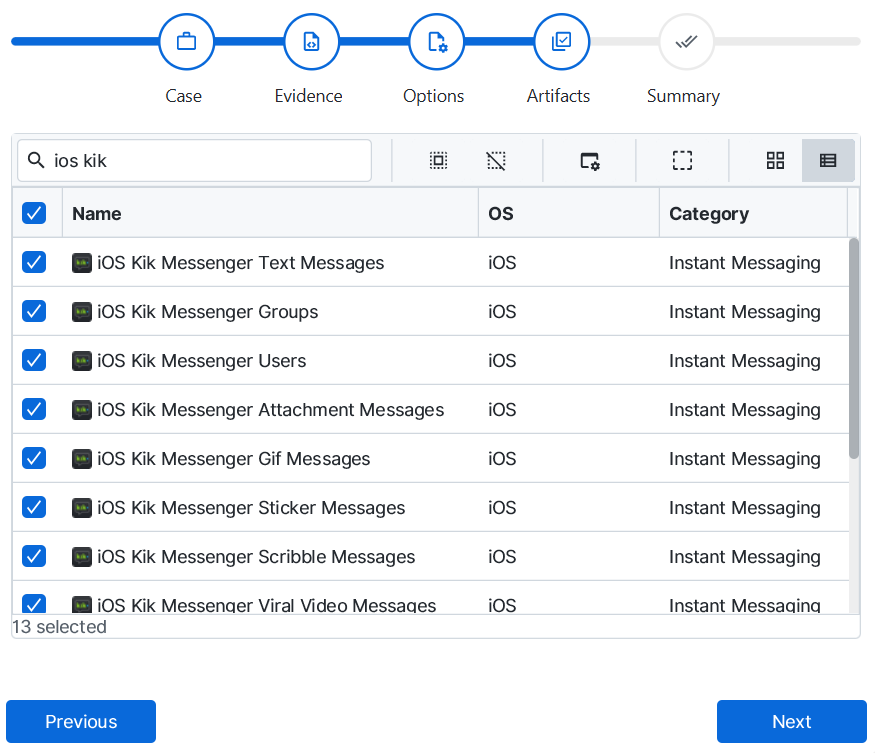Click the Summary step label
The image size is (875, 753).
point(684,97)
